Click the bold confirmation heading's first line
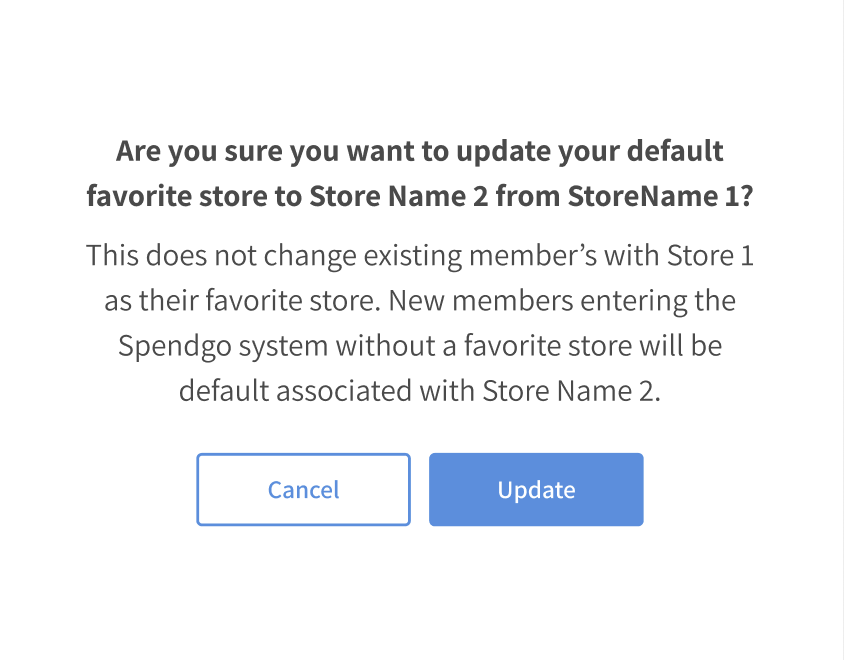This screenshot has width=844, height=660. (420, 152)
